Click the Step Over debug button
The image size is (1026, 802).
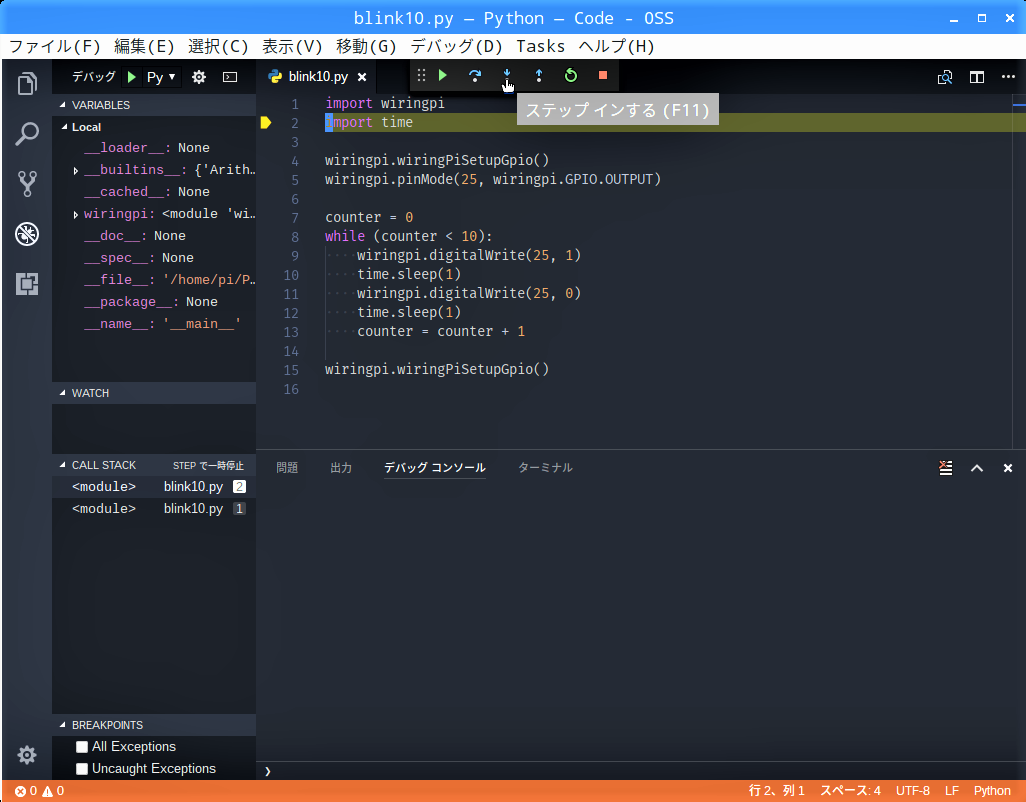[x=475, y=76]
